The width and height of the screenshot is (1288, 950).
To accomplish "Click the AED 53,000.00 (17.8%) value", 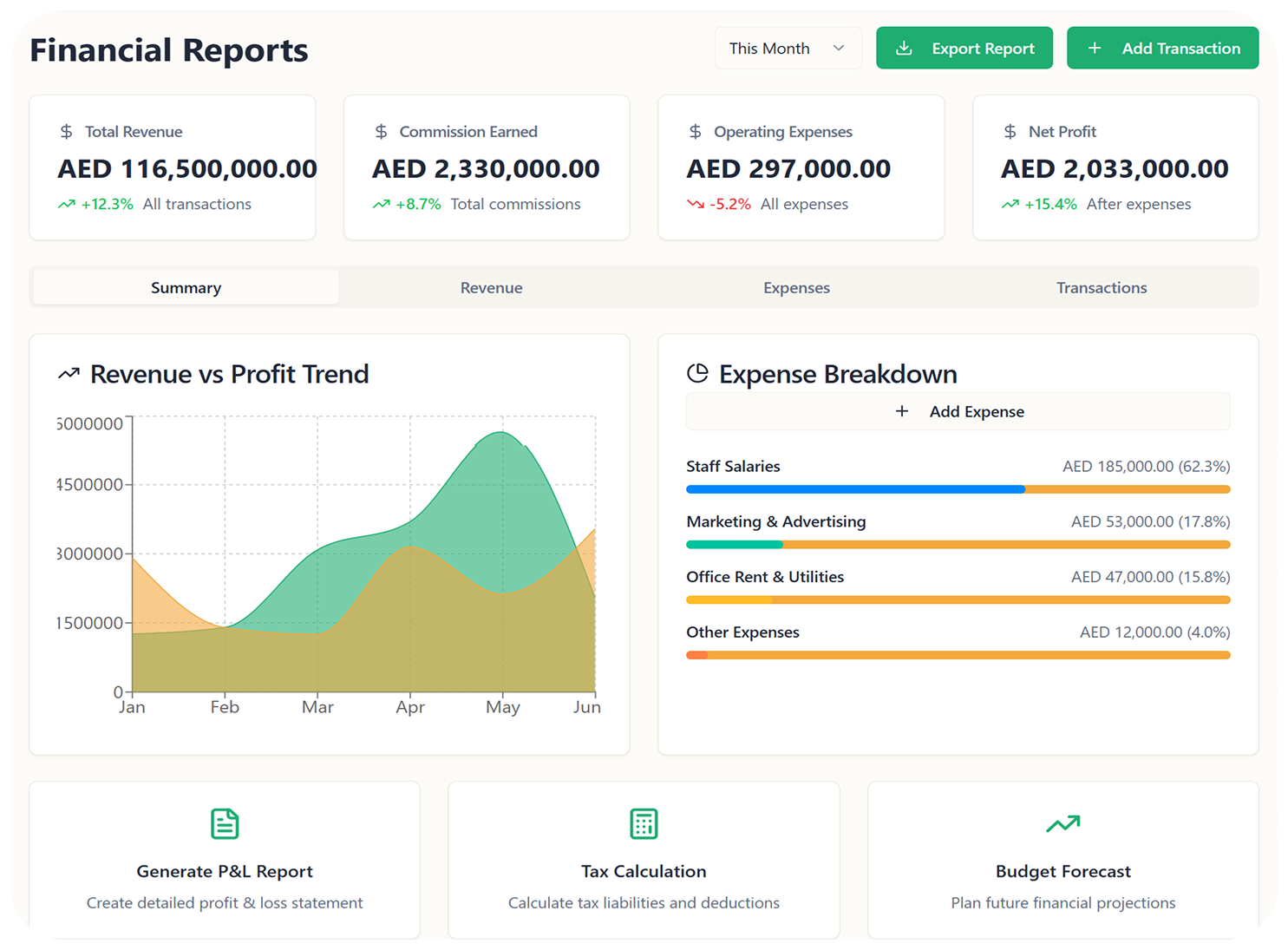I will [x=1151, y=521].
